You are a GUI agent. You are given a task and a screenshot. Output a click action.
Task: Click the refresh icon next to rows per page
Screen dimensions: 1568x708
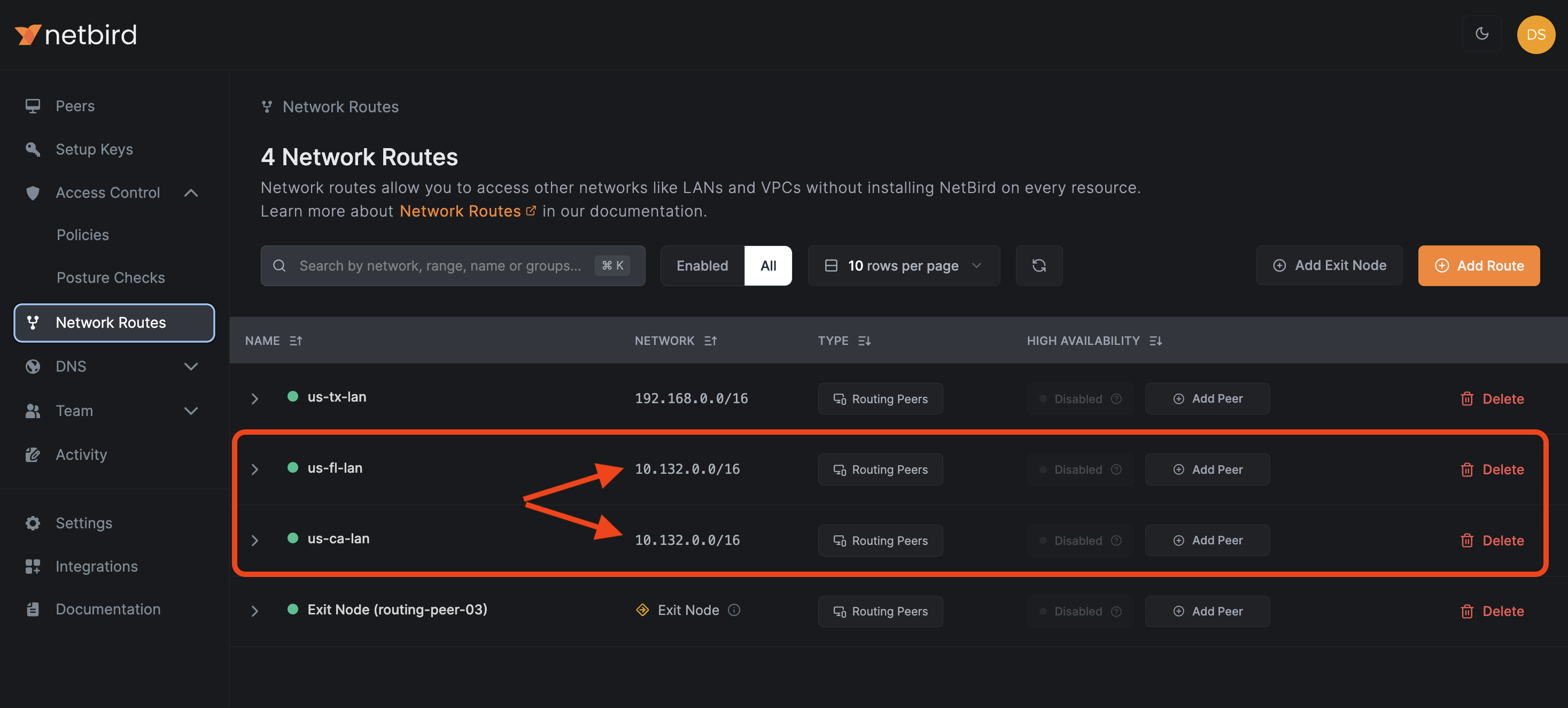coord(1039,266)
